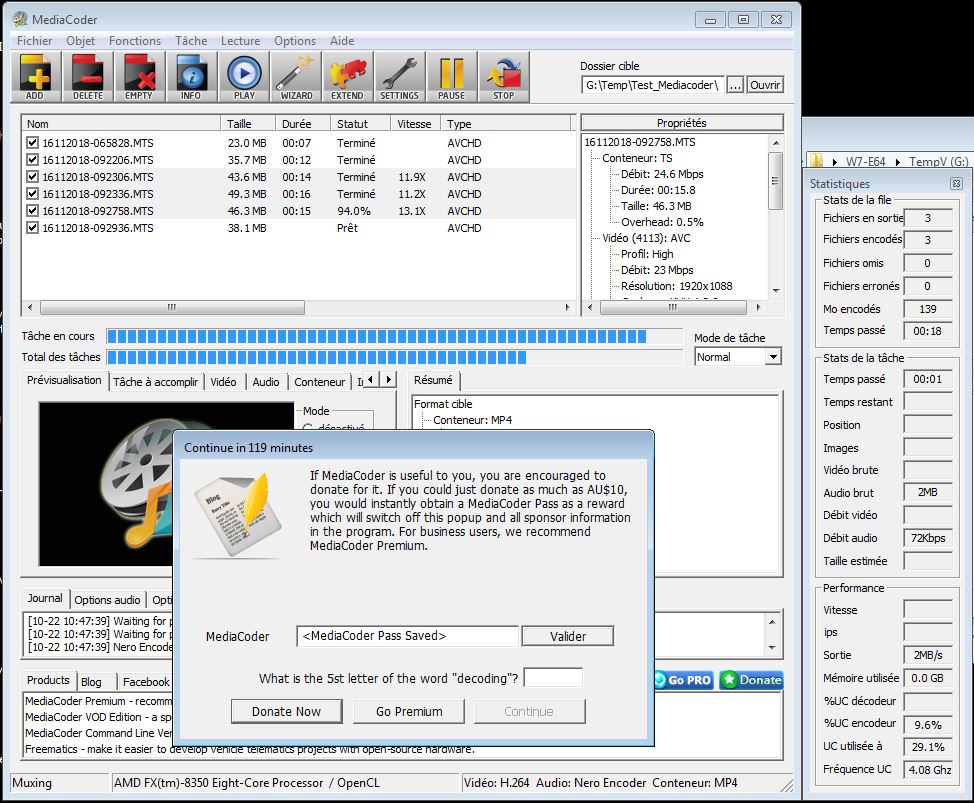
Task: Open the Objet menu
Action: point(81,41)
